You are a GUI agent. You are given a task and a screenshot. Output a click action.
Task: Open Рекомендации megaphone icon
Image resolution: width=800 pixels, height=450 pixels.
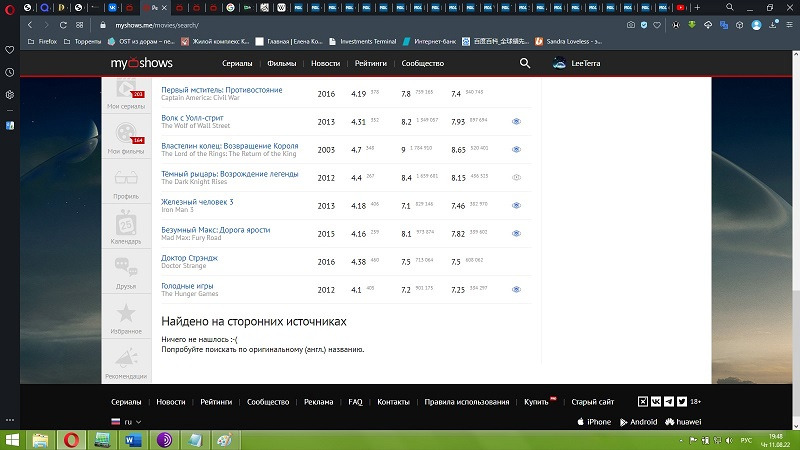pyautogui.click(x=126, y=358)
